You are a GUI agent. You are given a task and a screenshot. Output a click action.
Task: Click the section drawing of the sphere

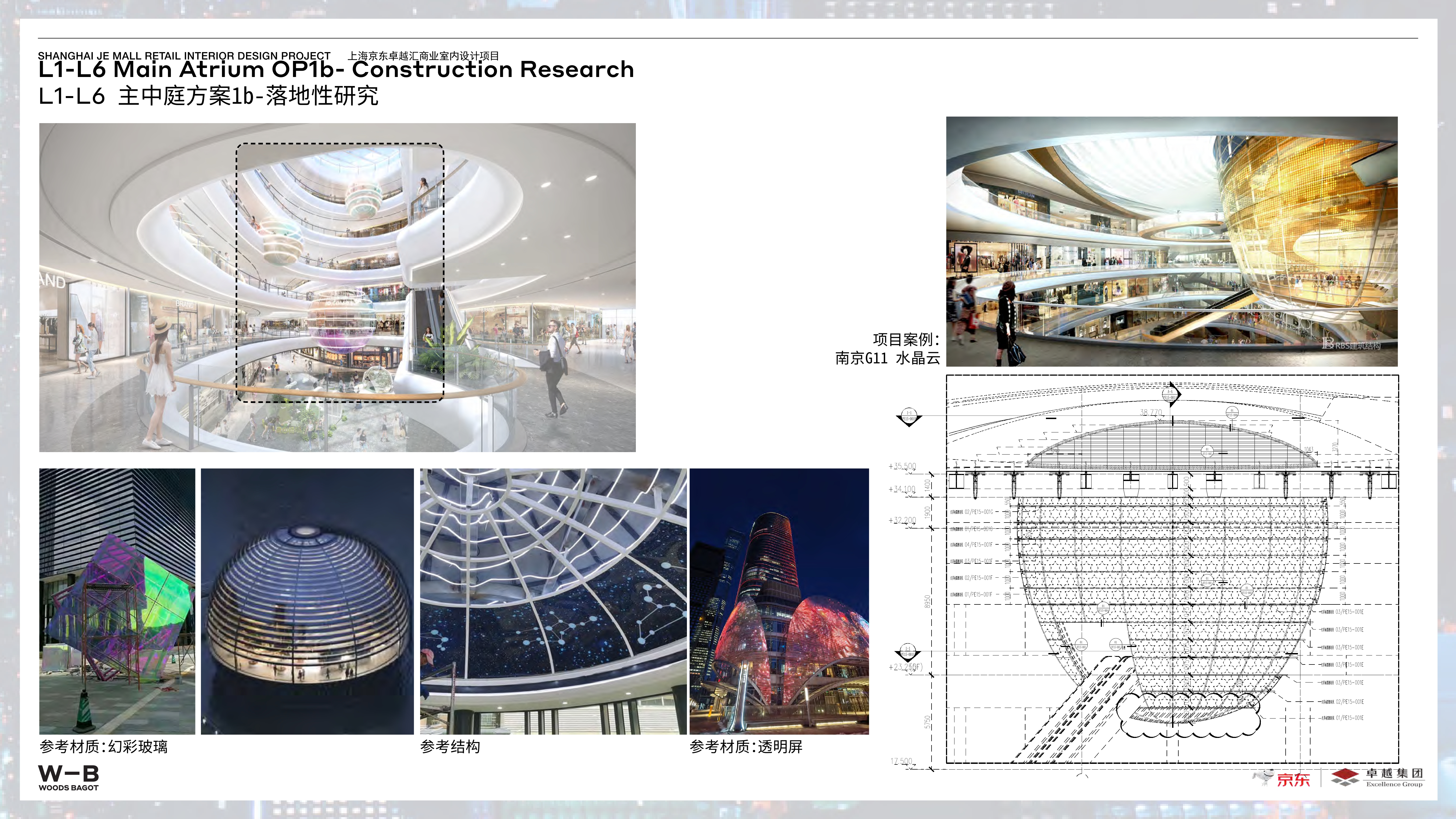[1172, 569]
